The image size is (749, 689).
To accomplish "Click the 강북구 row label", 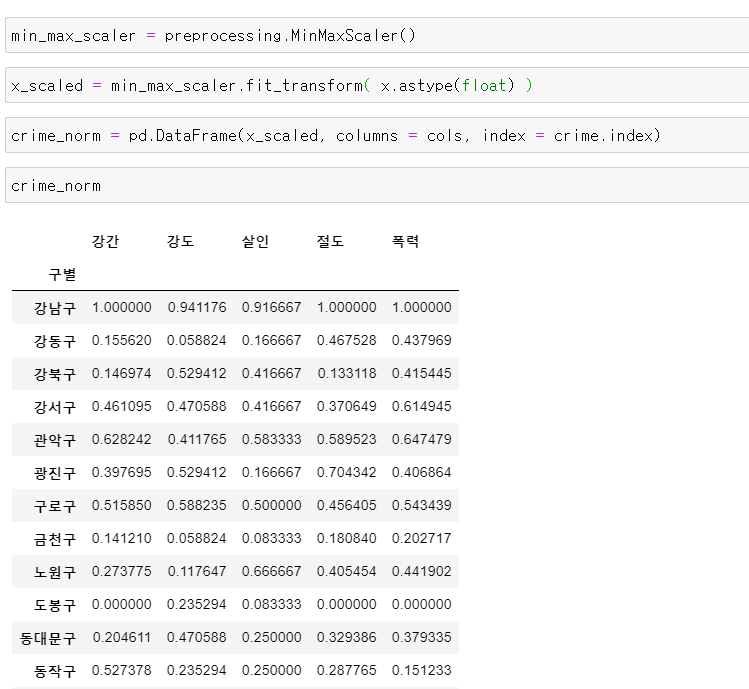I will [x=55, y=374].
